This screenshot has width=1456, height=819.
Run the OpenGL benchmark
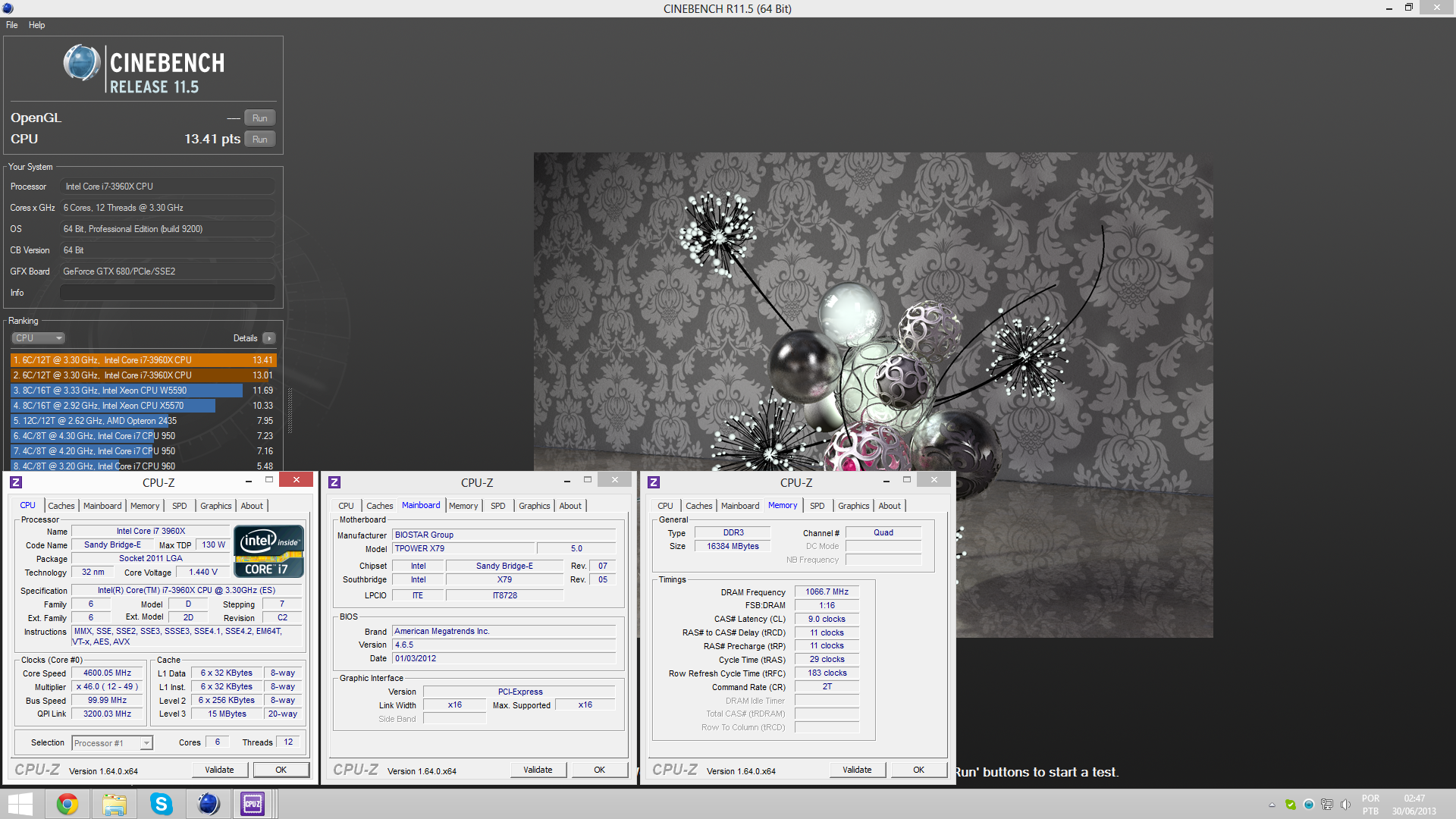tap(260, 118)
